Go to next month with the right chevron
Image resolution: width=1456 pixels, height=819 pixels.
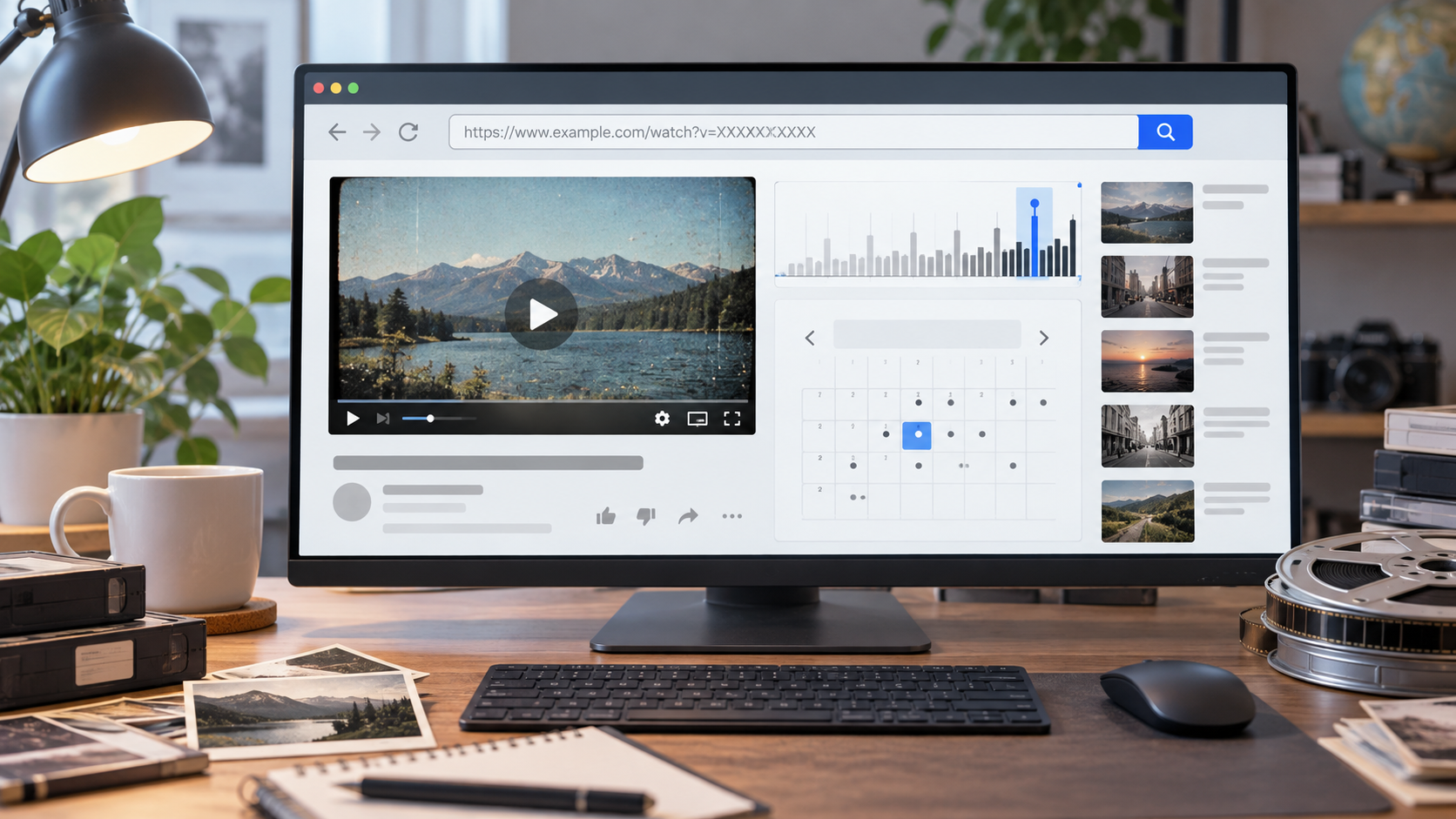pyautogui.click(x=1043, y=338)
